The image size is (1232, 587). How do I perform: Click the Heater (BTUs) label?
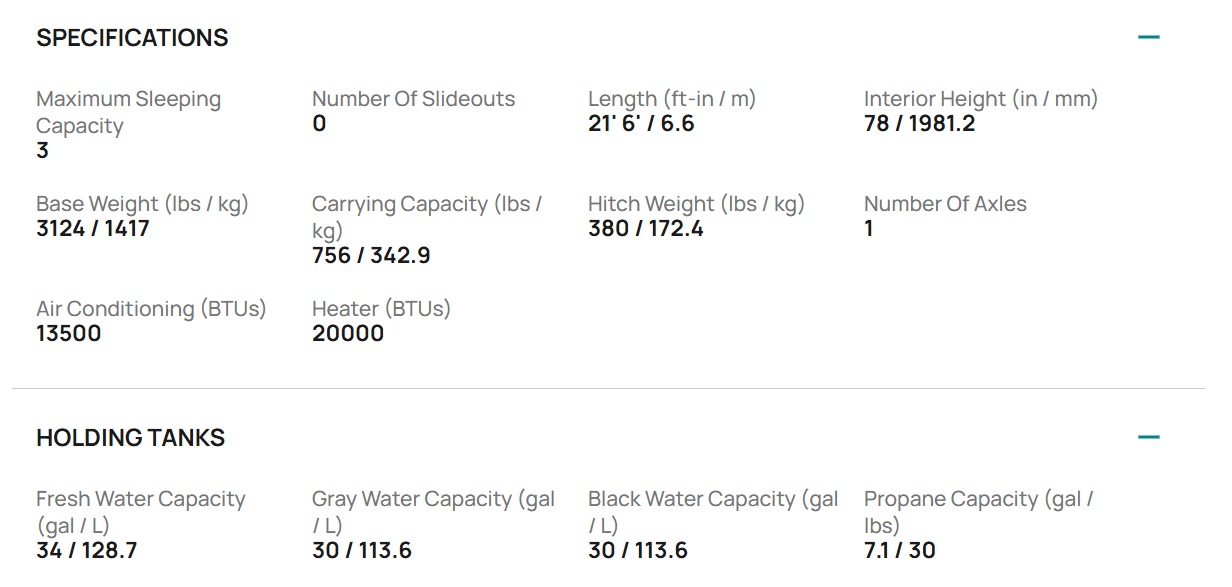(381, 309)
